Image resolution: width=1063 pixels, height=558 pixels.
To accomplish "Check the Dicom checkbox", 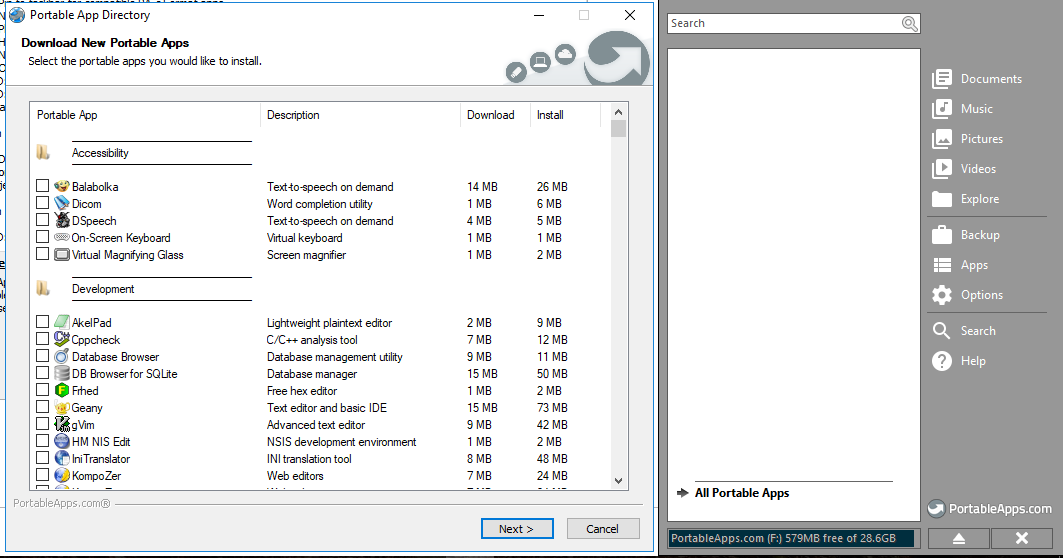I will [x=43, y=203].
